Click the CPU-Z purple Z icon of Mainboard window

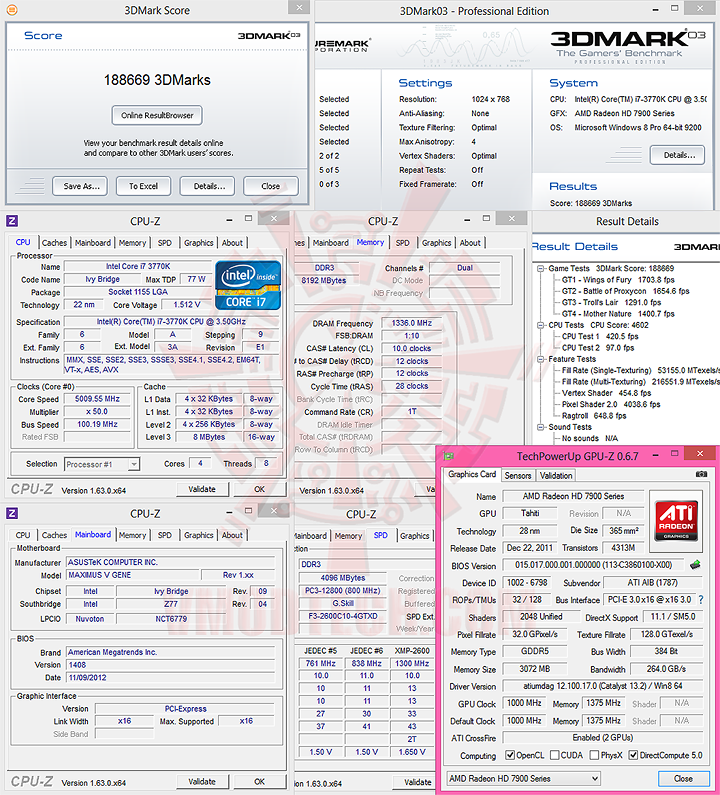coord(12,513)
